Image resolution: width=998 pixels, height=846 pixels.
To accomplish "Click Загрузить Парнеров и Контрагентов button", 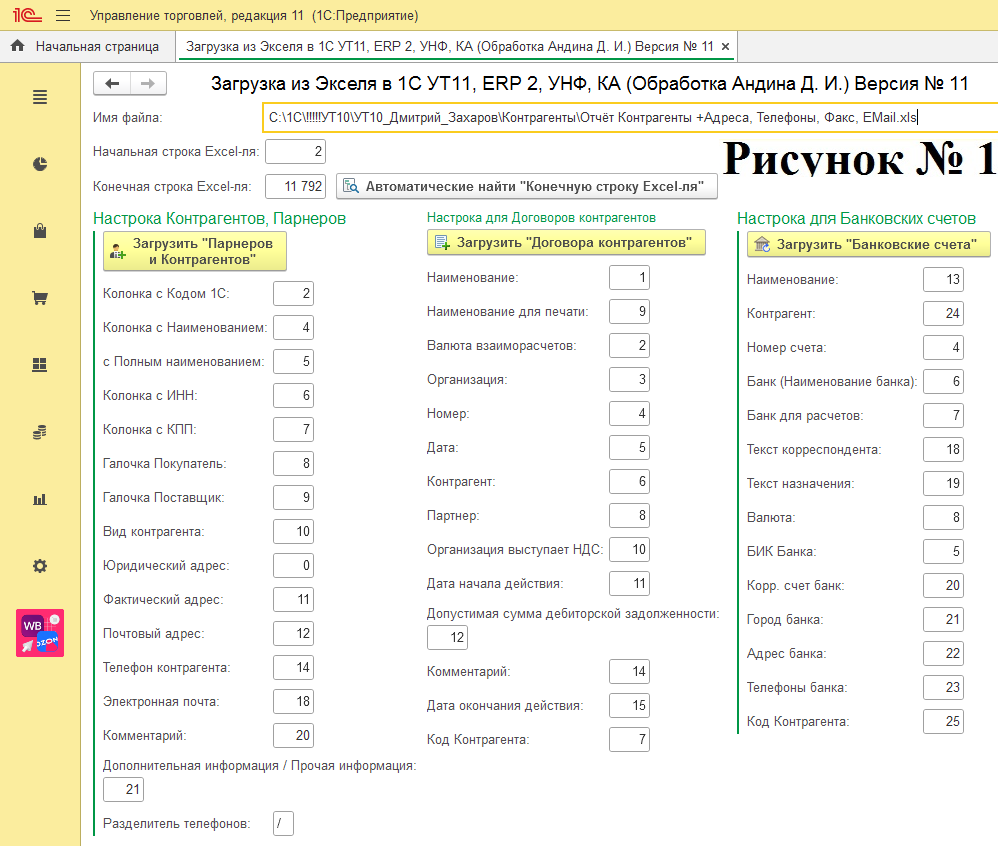I will pos(195,251).
